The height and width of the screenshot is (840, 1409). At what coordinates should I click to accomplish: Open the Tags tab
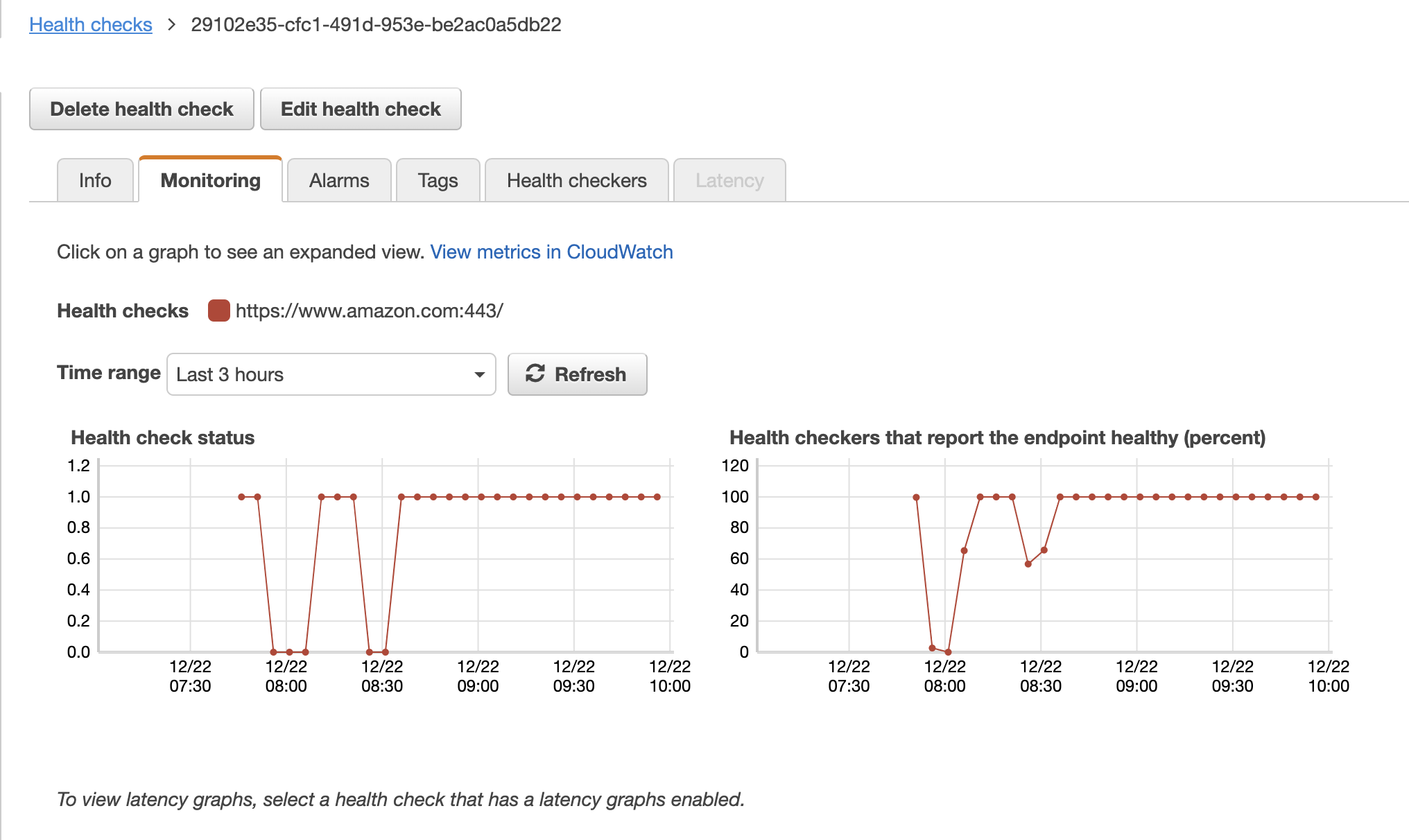coord(438,180)
